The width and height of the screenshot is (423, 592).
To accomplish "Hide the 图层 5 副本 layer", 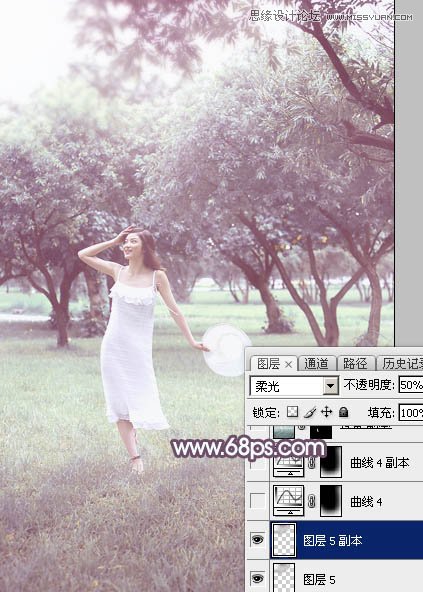I will pyautogui.click(x=257, y=539).
